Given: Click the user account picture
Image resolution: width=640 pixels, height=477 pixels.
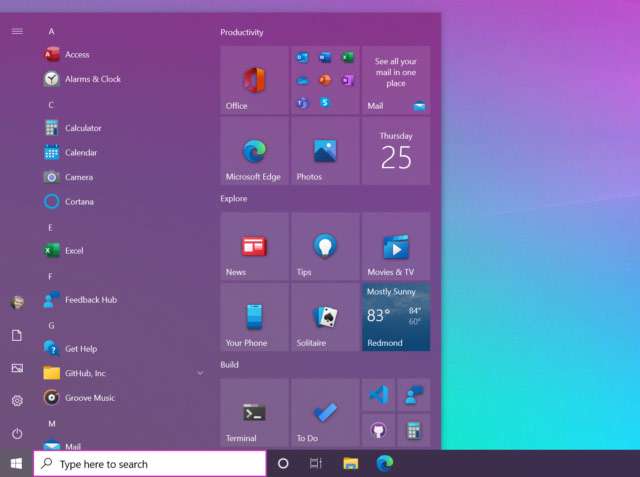Looking at the screenshot, I should pos(17,302).
